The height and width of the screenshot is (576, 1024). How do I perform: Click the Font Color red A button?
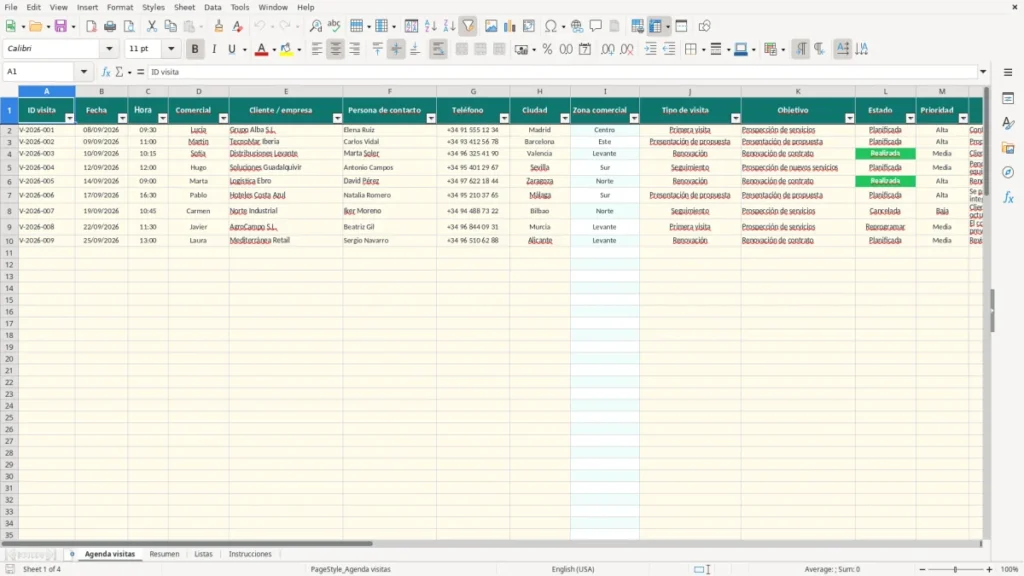[261, 49]
